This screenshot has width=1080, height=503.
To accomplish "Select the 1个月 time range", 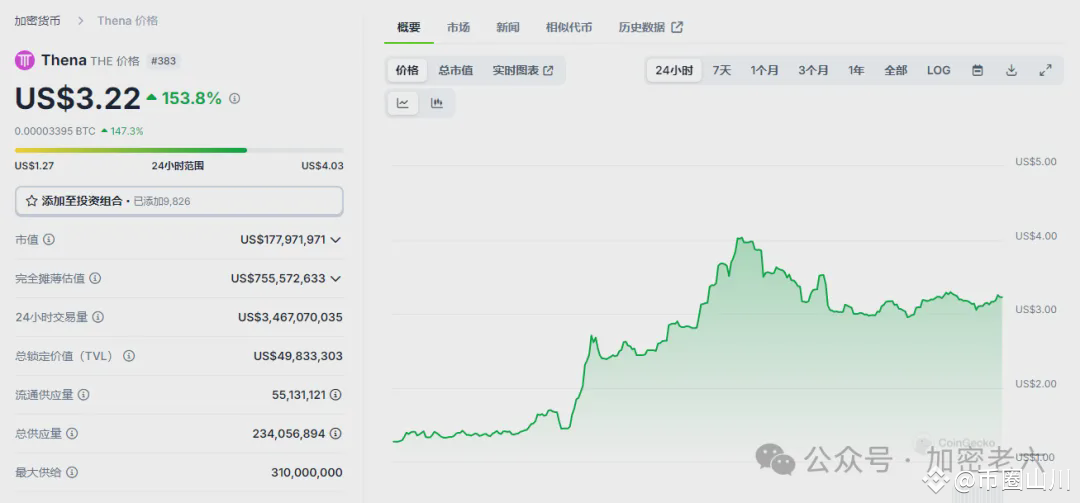I will click(765, 70).
